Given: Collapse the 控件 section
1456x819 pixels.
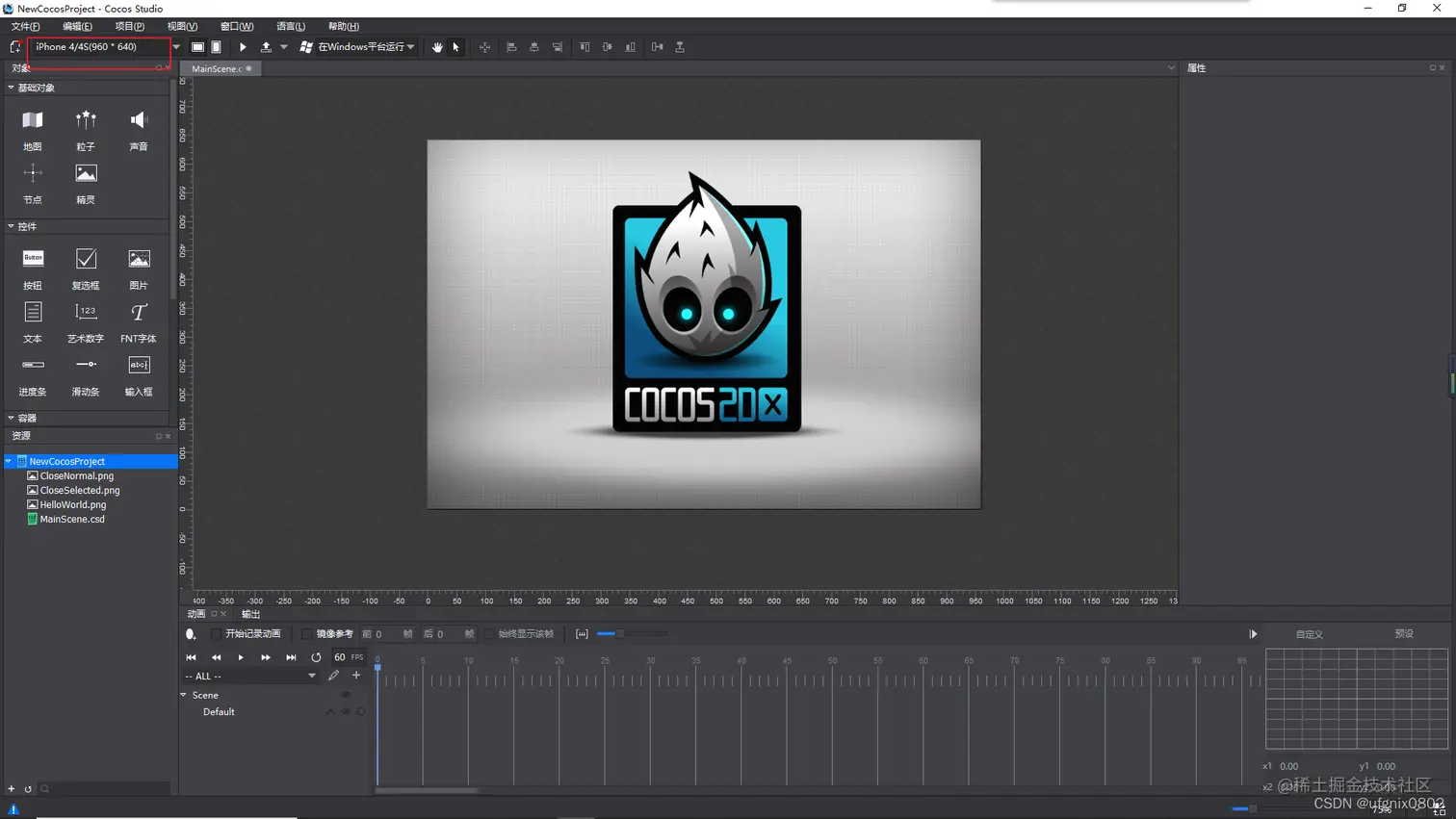Looking at the screenshot, I should pos(11,226).
